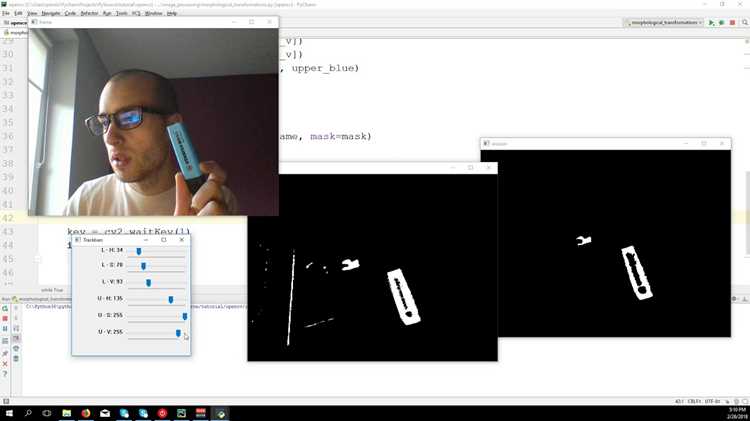Open the Code menu
750x421 pixels.
pyautogui.click(x=70, y=13)
